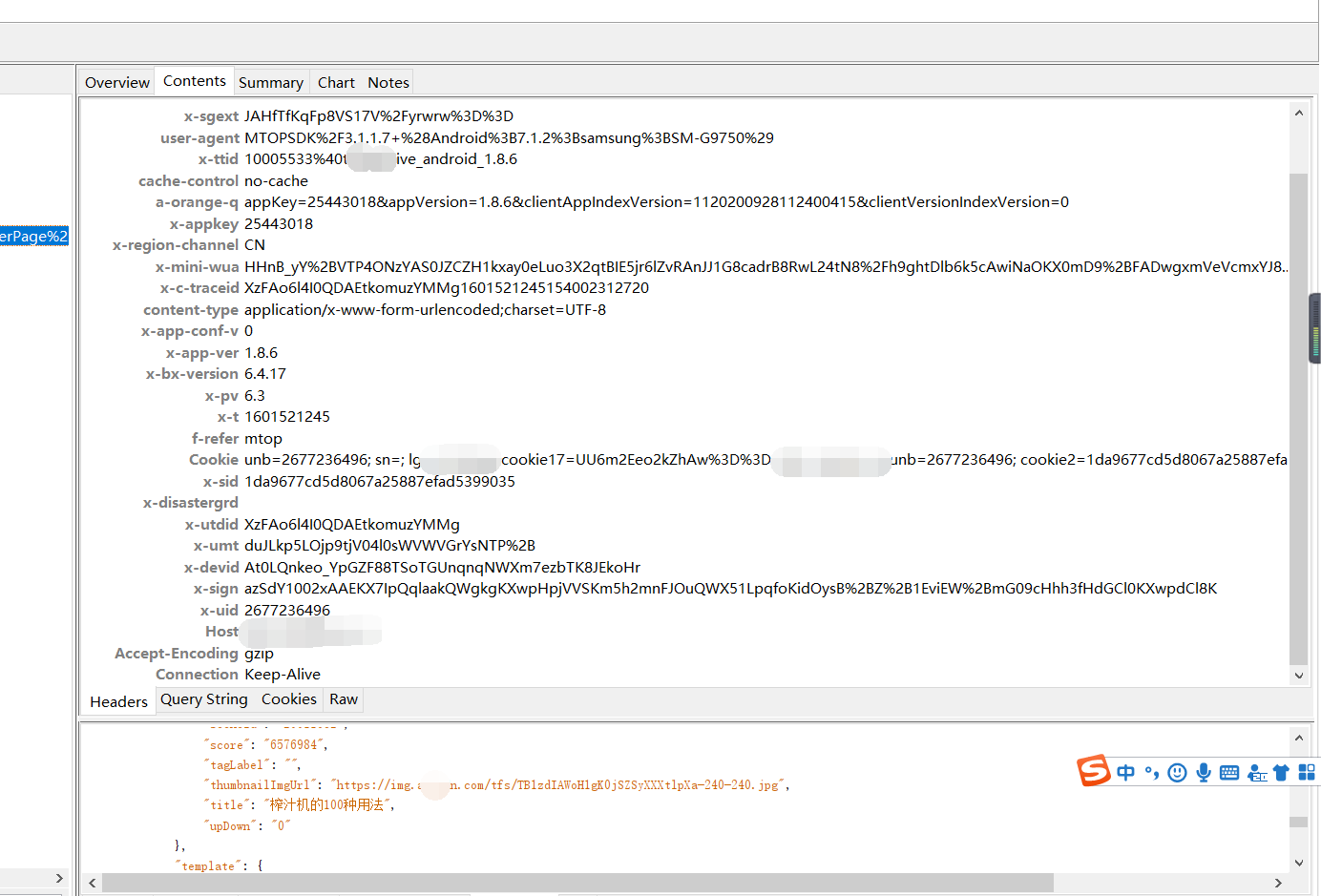The image size is (1321, 896).
Task: Start Sogou voice input with microphone icon
Action: point(1203,772)
